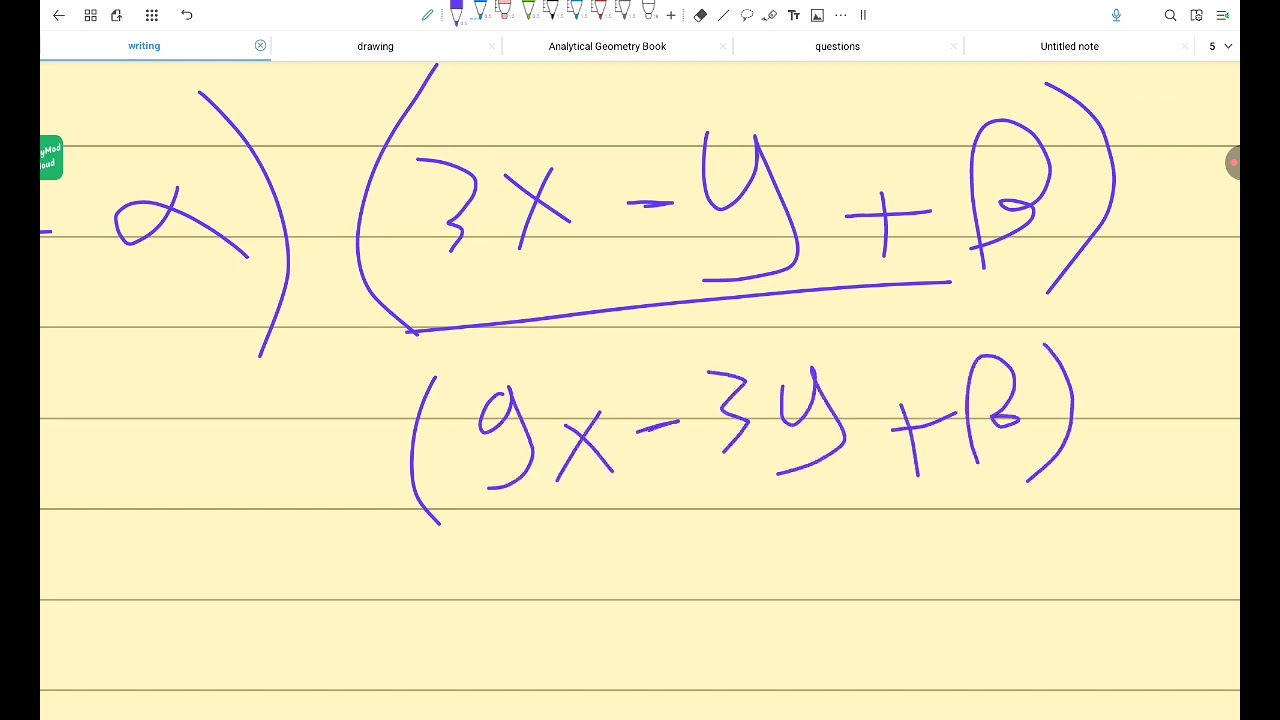Add a new pen with plus

click(671, 15)
